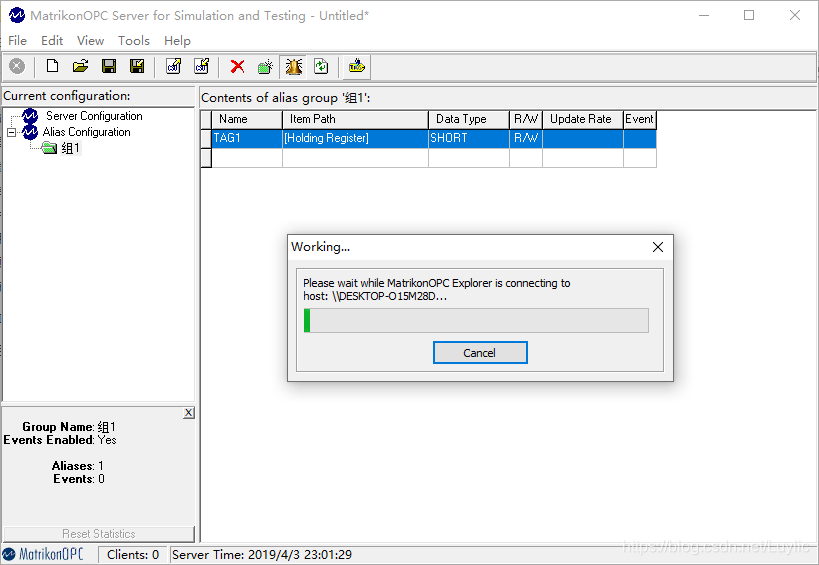Click the 组1 green folder icon

(49, 149)
